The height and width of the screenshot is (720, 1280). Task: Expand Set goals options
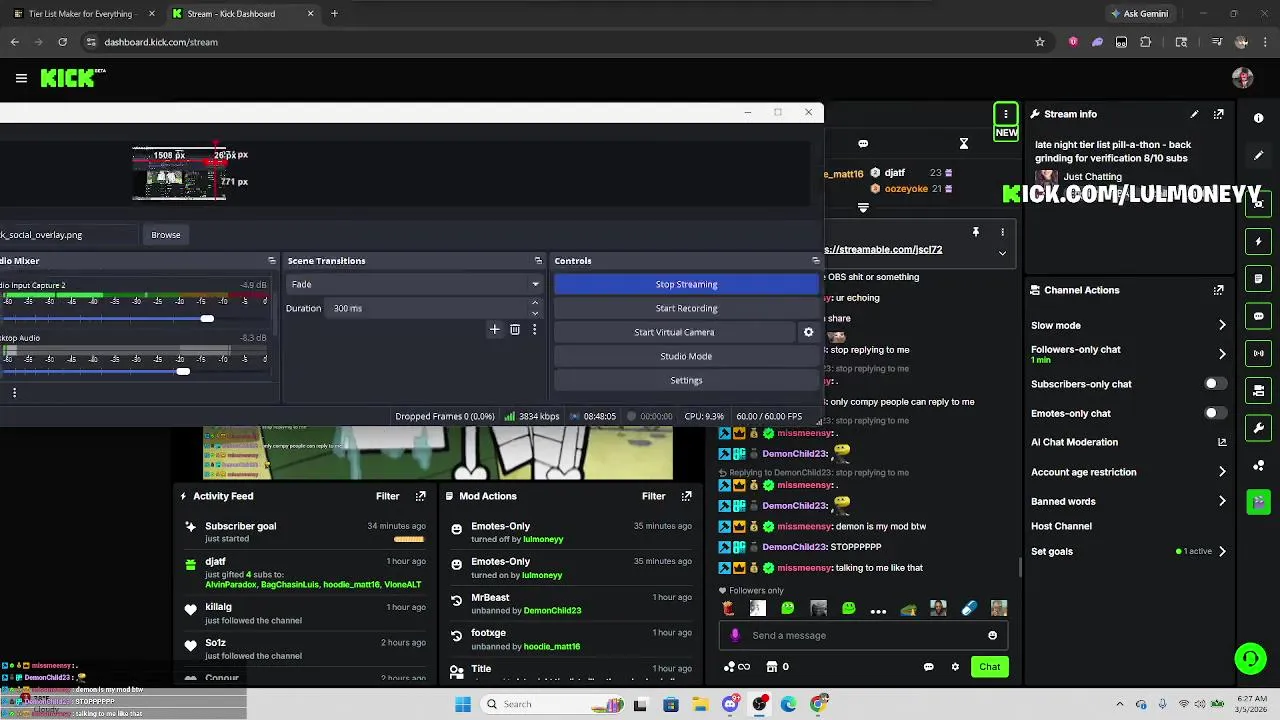[1222, 551]
